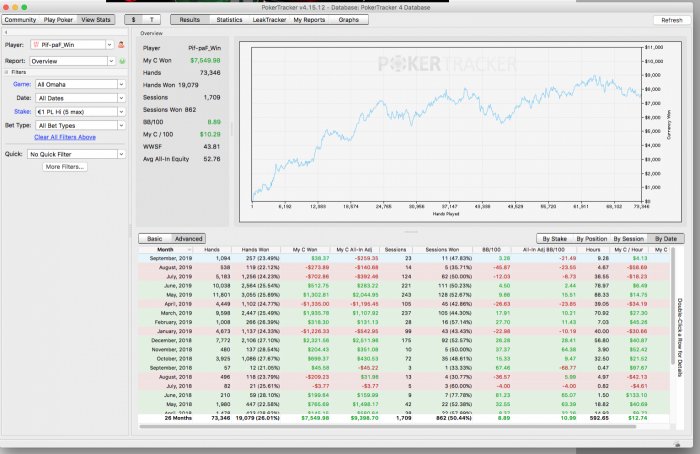Sort by the Month column header

(166, 250)
